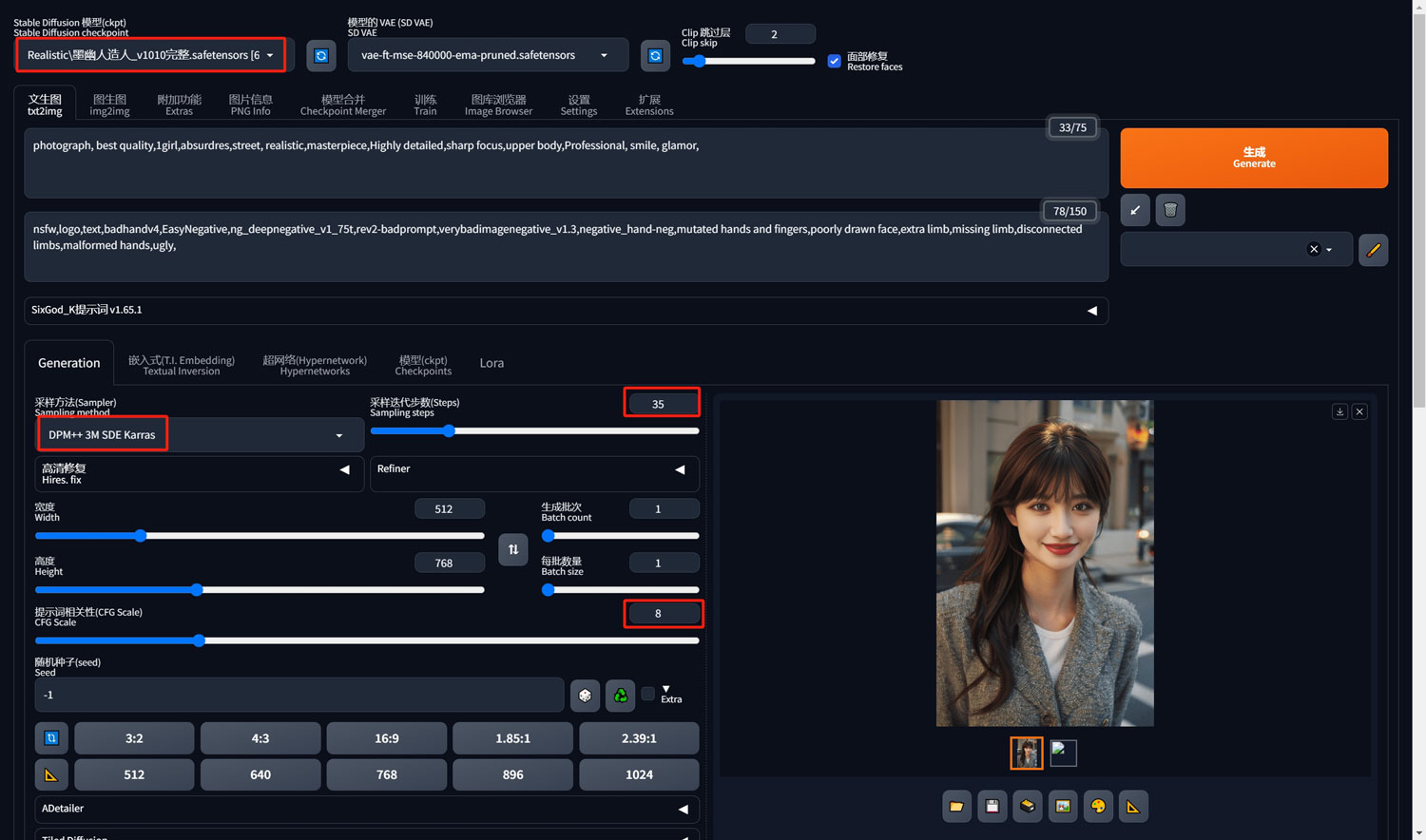
Task: Open the Settings tab
Action: (x=579, y=105)
